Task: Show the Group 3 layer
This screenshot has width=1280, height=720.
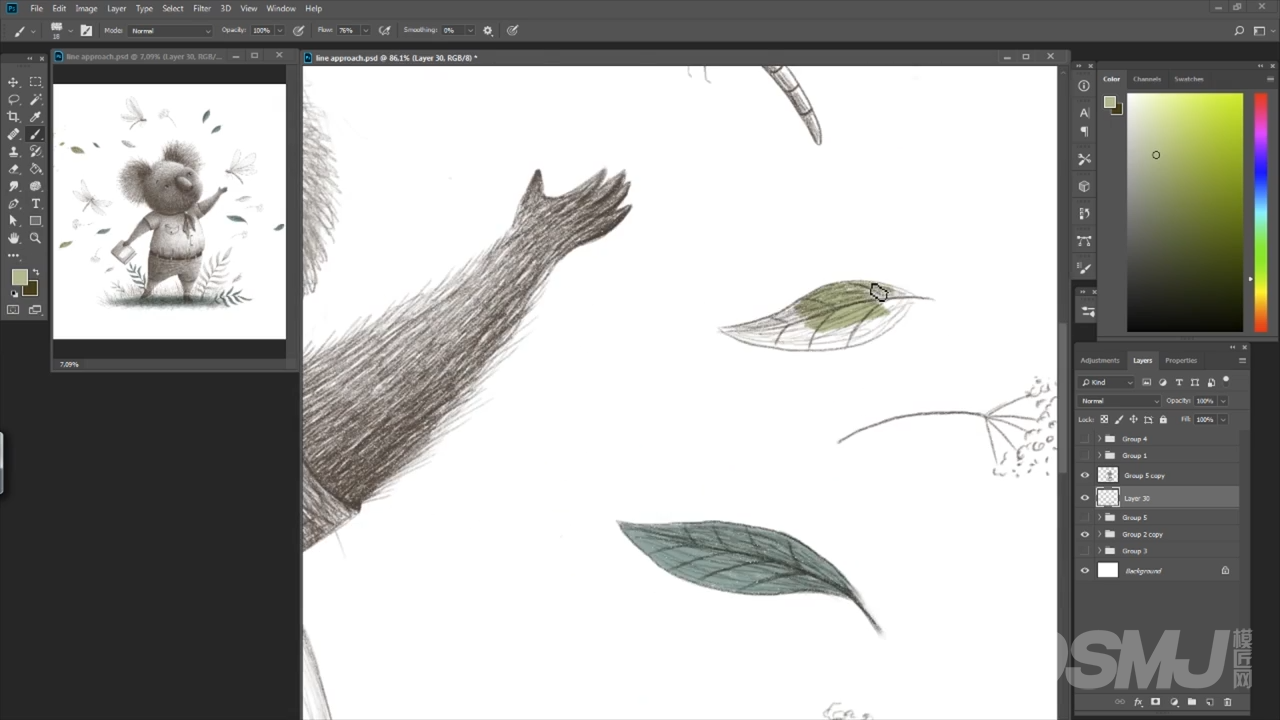Action: pos(1085,551)
